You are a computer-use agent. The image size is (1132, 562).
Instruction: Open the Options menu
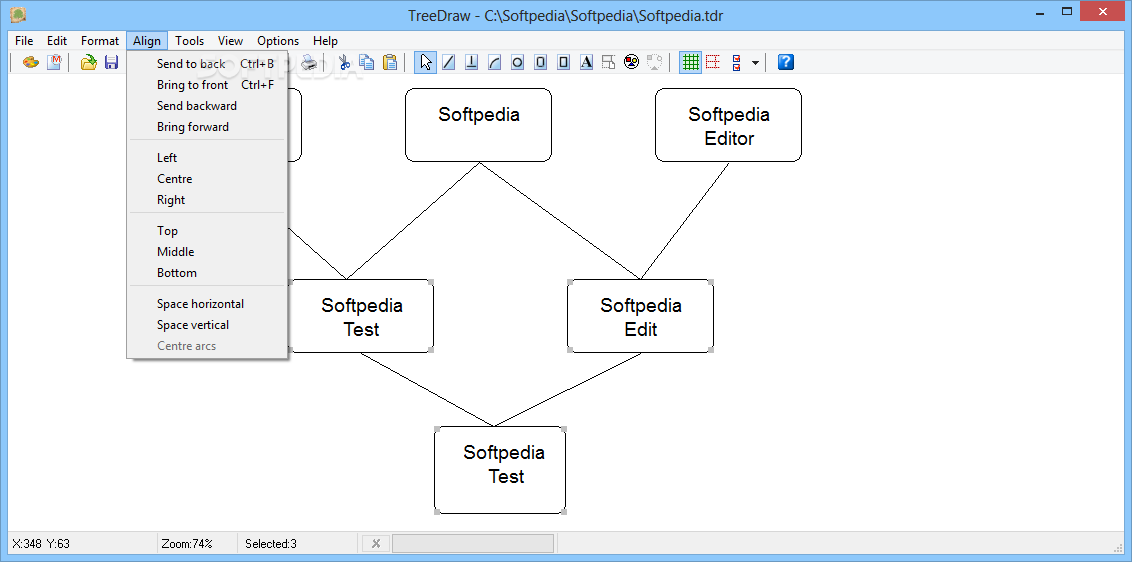pos(278,41)
